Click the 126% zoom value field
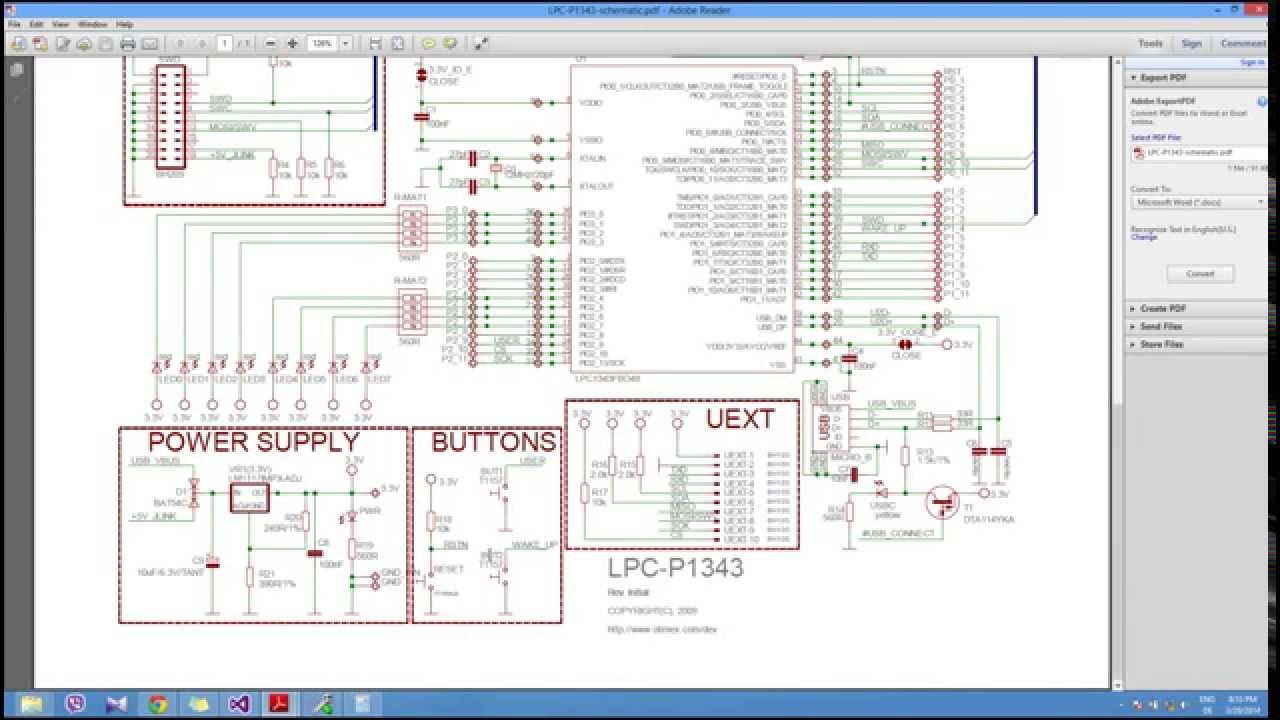This screenshot has width=1280, height=720. tap(321, 44)
